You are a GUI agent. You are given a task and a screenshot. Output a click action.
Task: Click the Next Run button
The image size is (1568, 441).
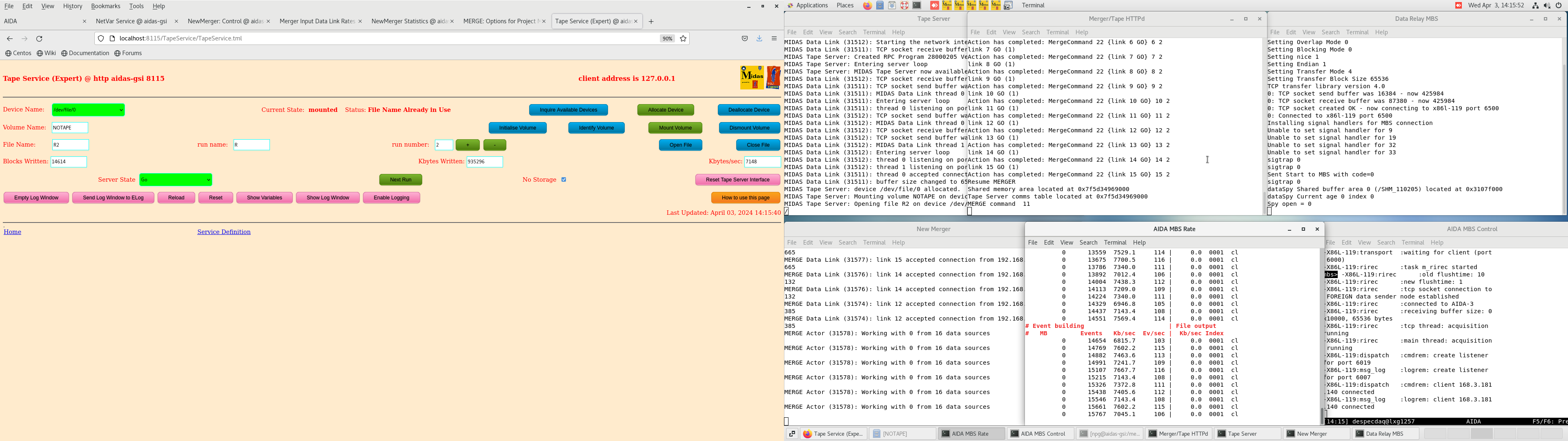401,180
